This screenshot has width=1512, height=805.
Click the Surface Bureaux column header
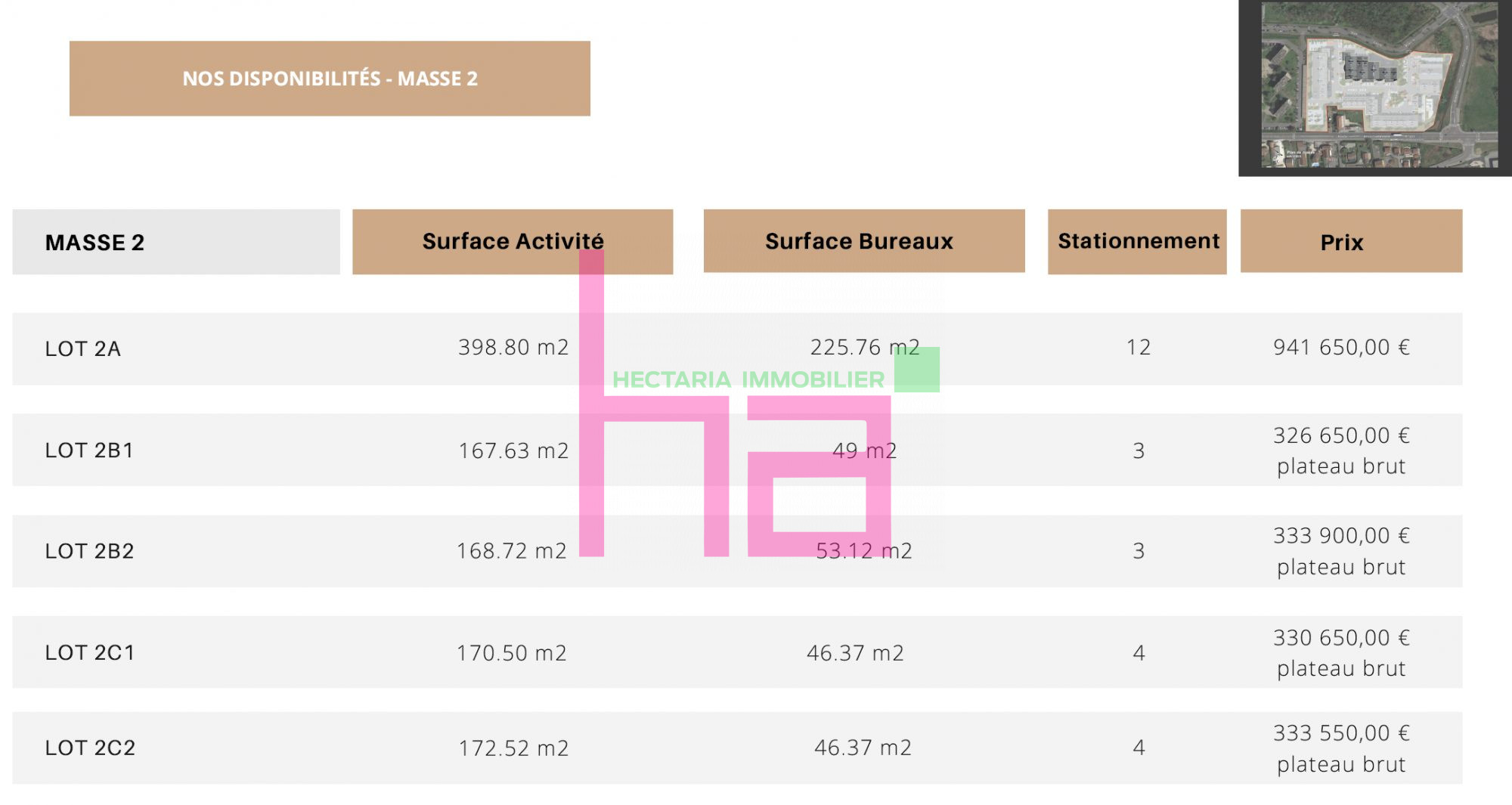[x=864, y=241]
